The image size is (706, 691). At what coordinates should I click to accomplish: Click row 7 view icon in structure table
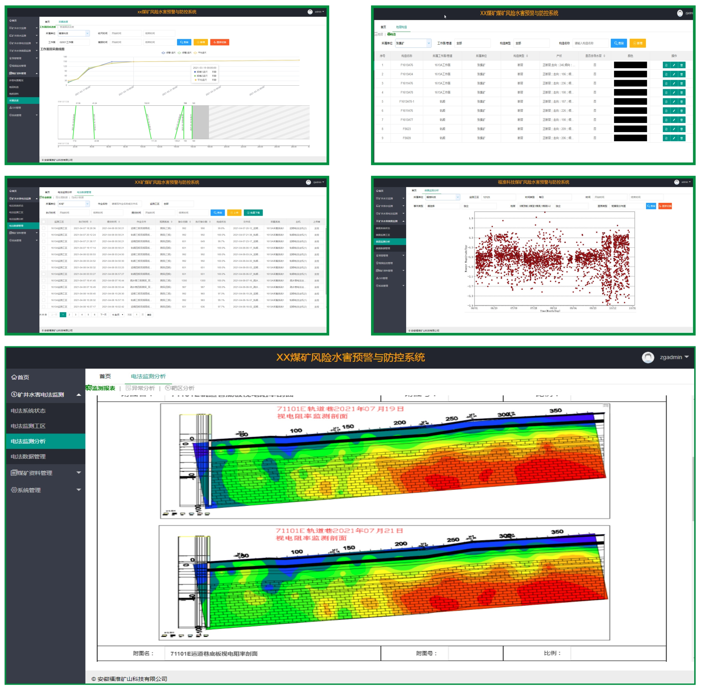[666, 120]
